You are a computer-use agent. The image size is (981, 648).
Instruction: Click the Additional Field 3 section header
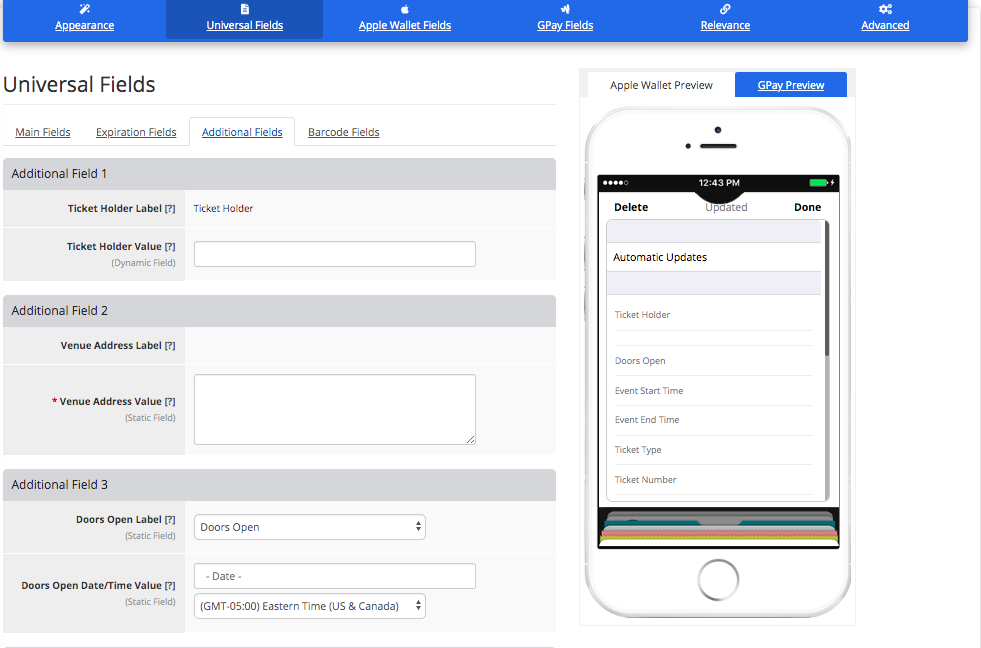click(279, 485)
